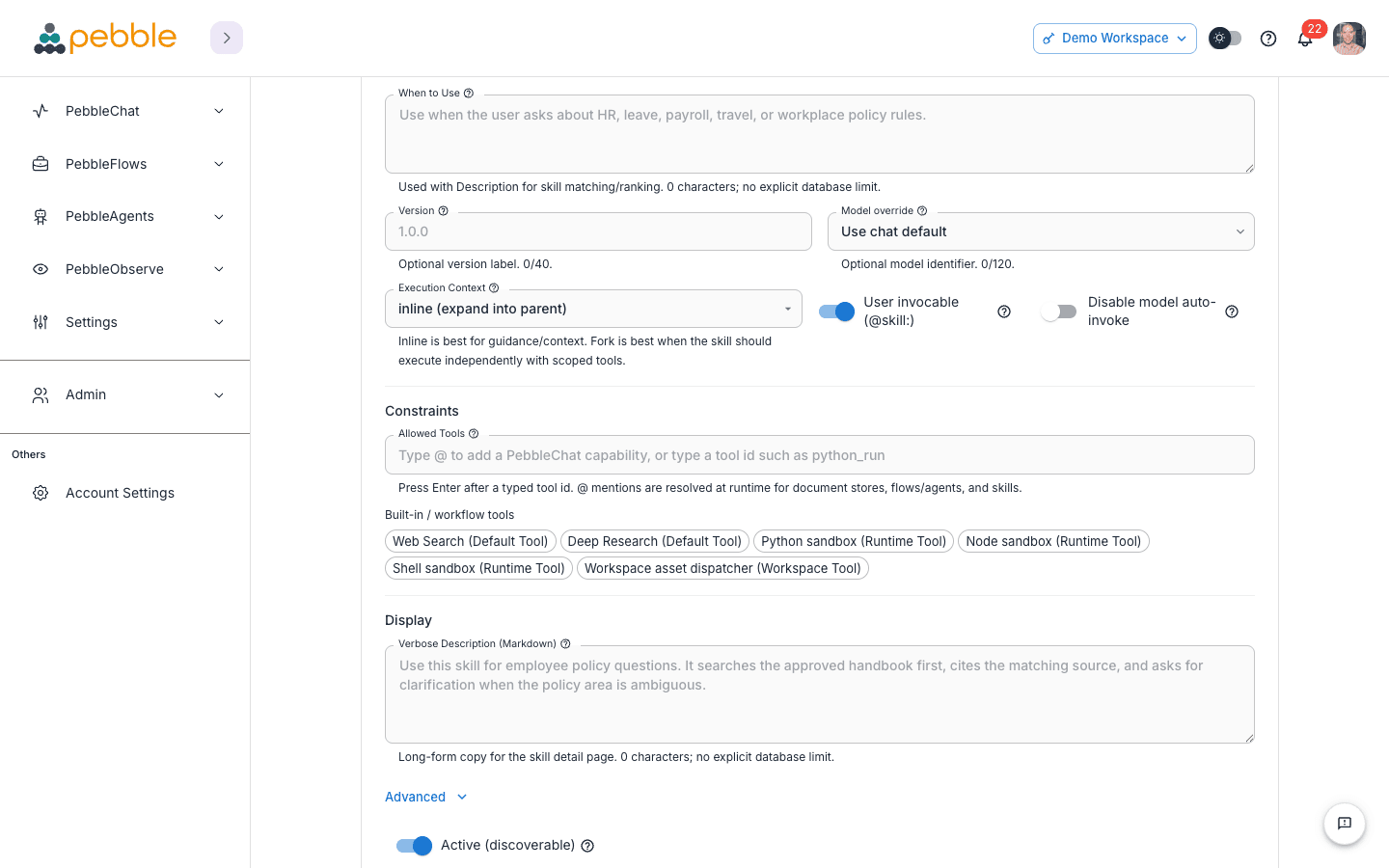Screen dimensions: 1389x868
Task: Open the user profile avatar
Action: (x=1349, y=39)
